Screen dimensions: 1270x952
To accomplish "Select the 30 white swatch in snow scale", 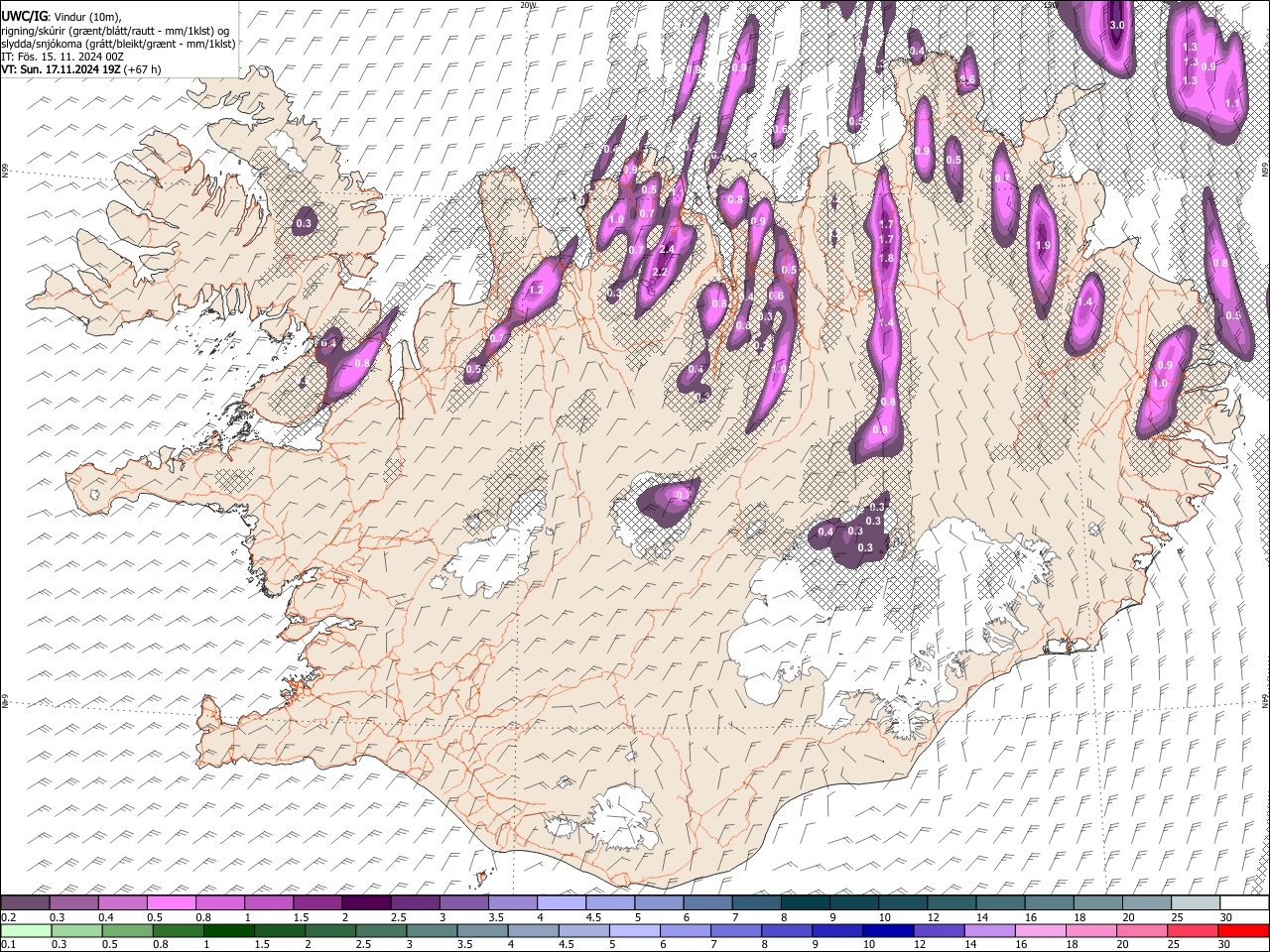I will click(x=1244, y=903).
